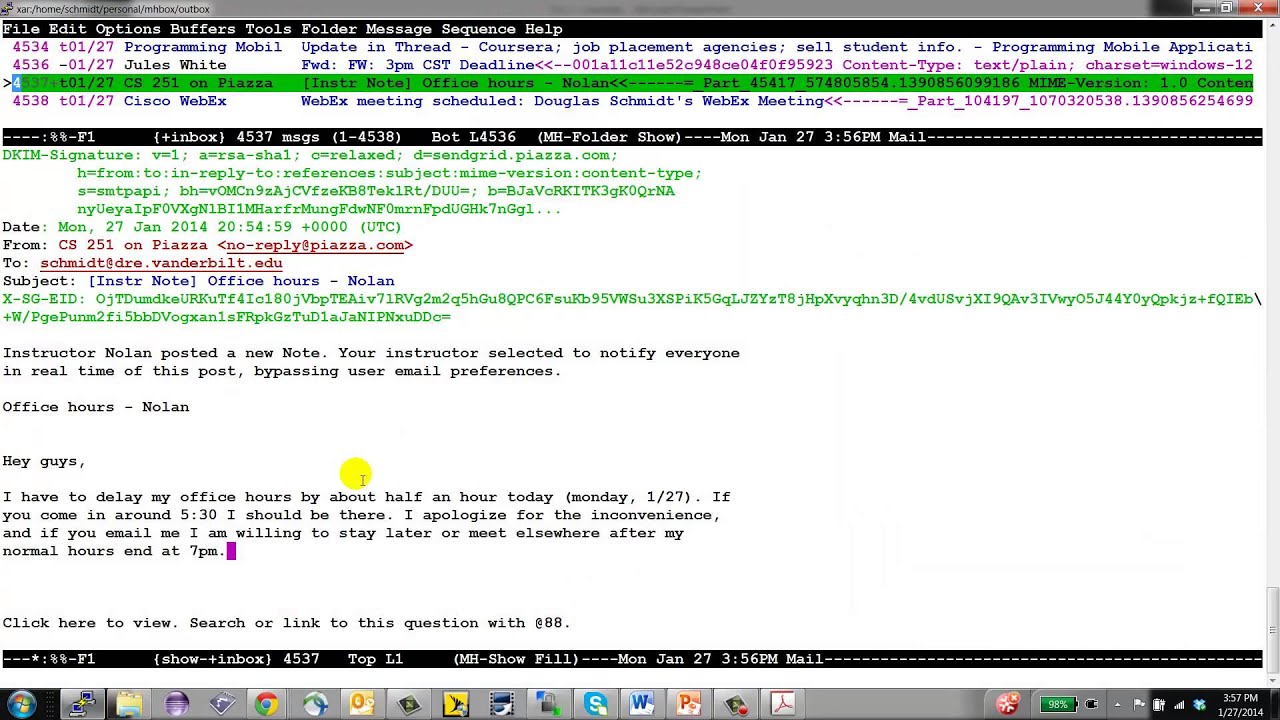Viewport: 1280px width, 720px height.
Task: Click 'Click here to view' text
Action: pyautogui.click(x=87, y=623)
